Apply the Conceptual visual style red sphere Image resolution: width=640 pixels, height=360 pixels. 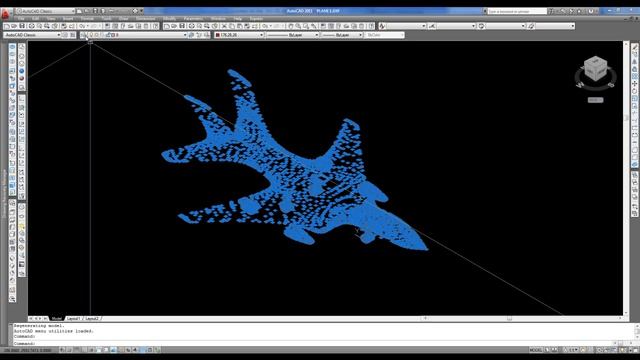(x=22, y=78)
